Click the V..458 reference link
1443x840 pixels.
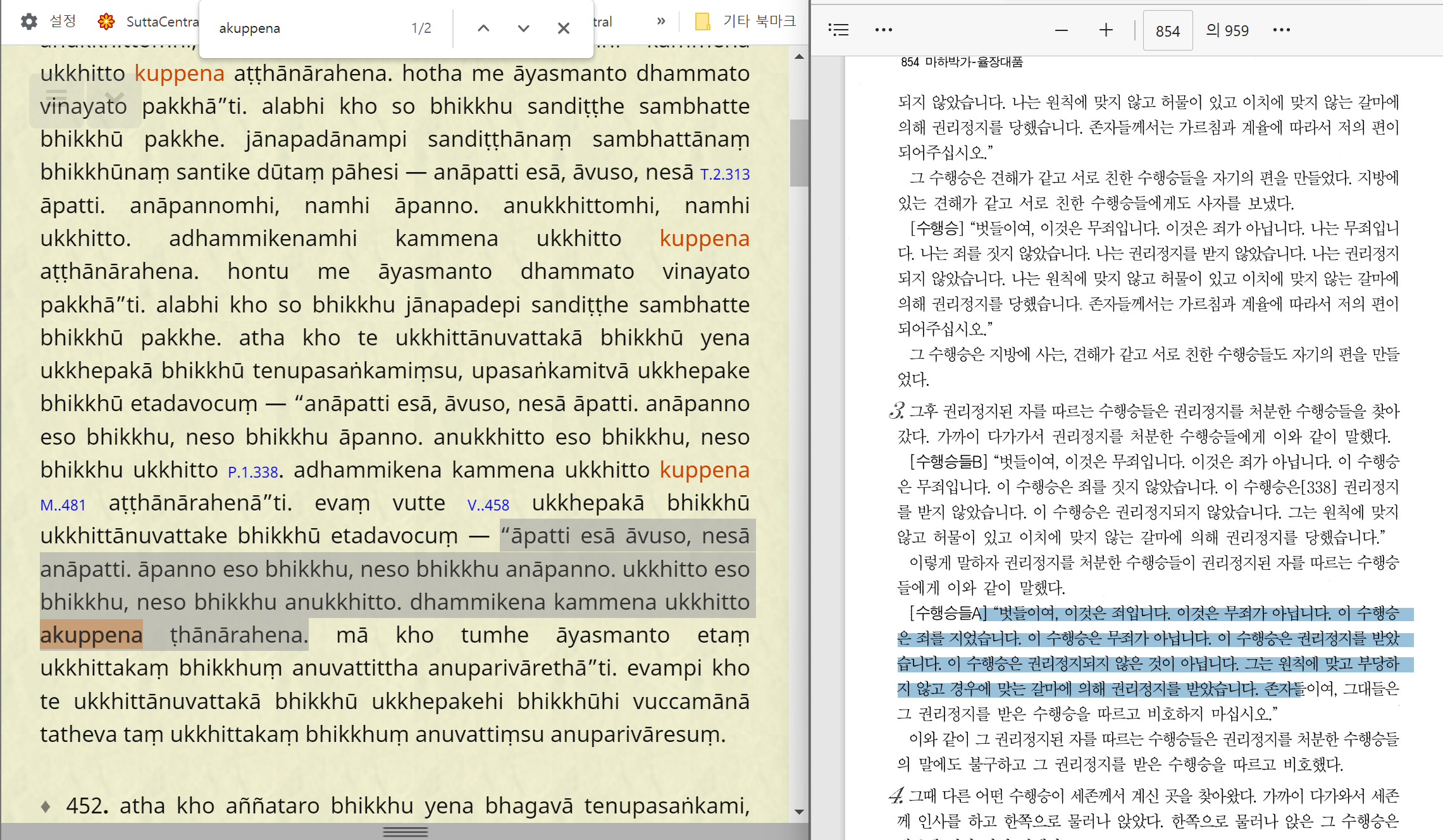[x=488, y=505]
